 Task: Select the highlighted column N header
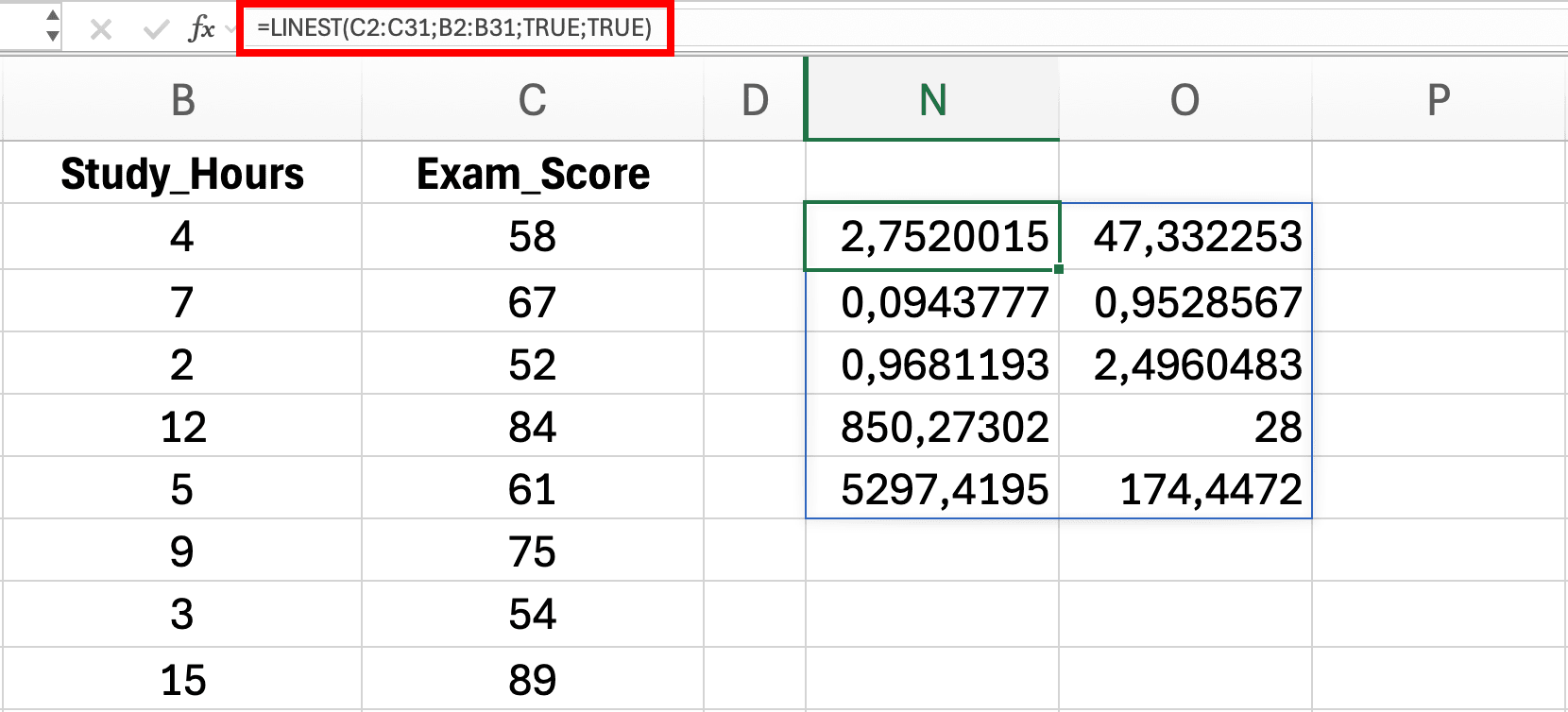(x=931, y=99)
